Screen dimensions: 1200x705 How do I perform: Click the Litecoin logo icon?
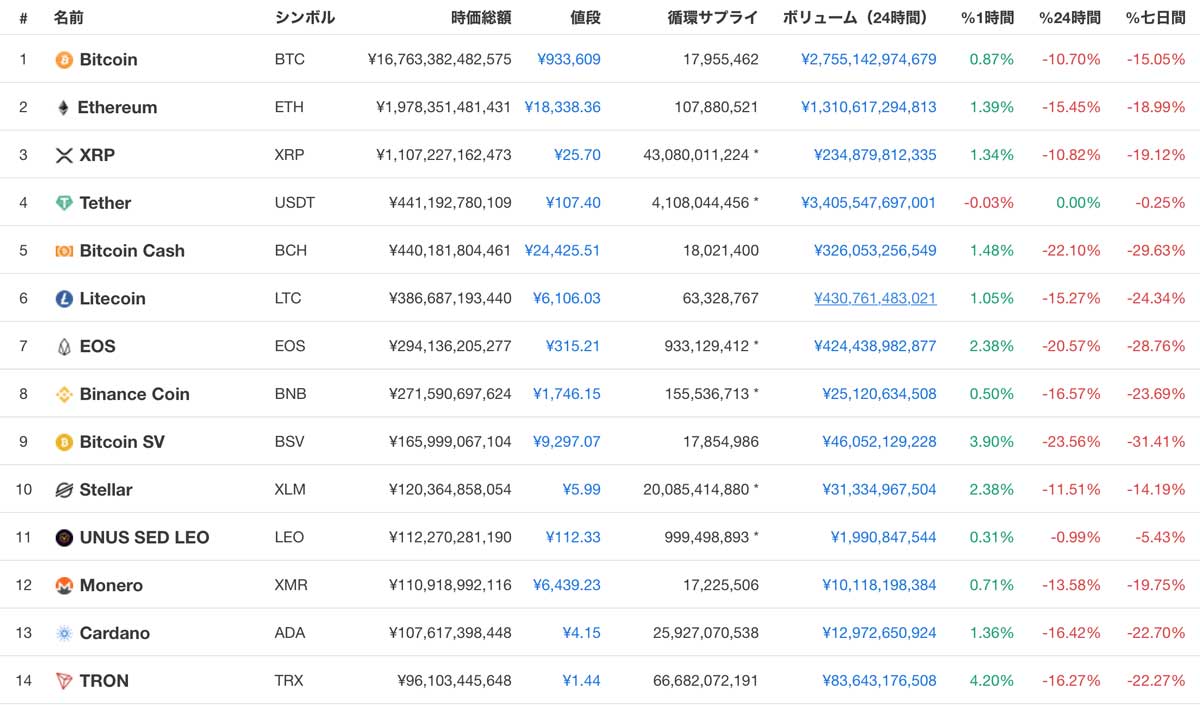pos(64,299)
